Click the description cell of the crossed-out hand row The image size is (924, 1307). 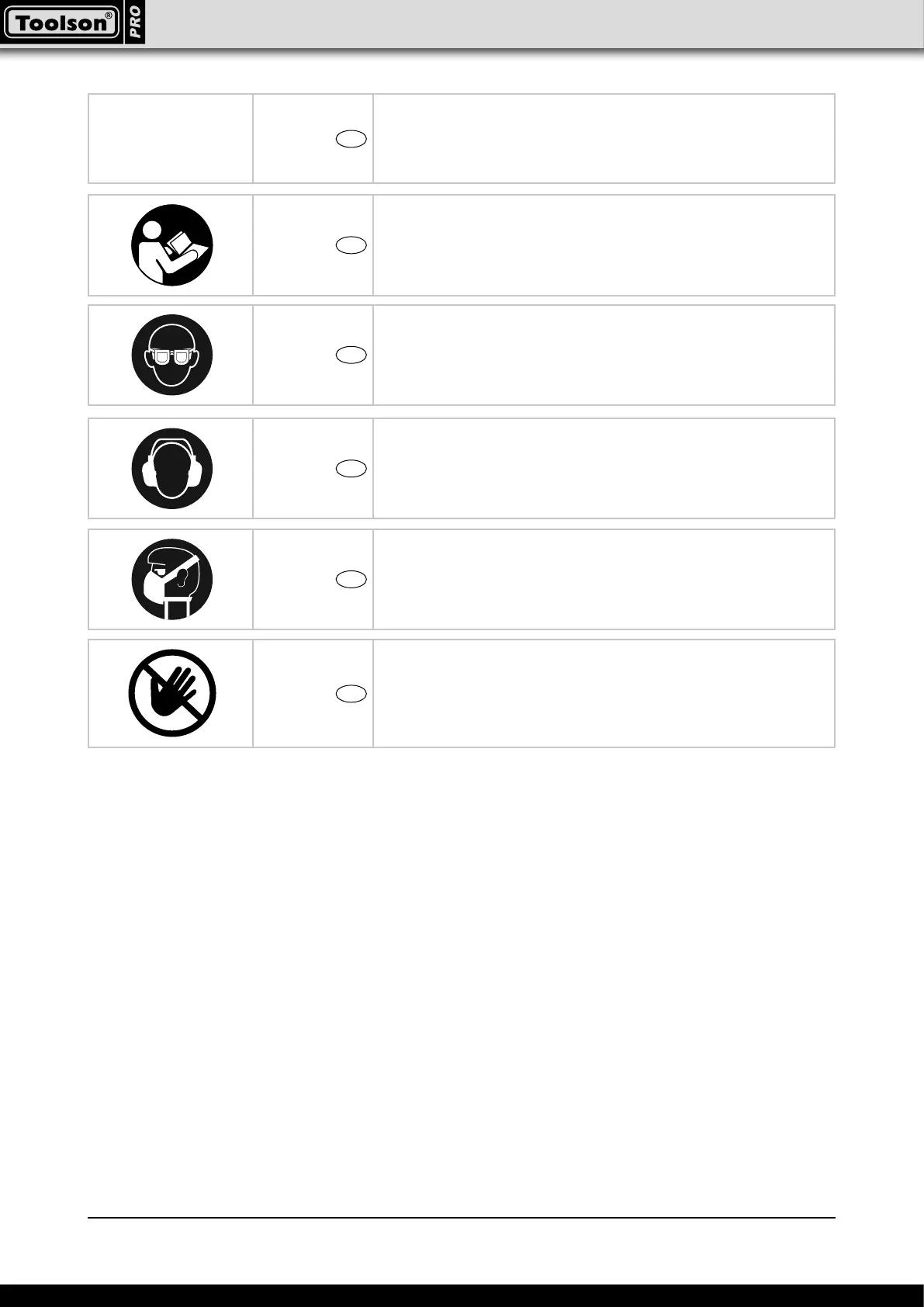pyautogui.click(x=604, y=693)
